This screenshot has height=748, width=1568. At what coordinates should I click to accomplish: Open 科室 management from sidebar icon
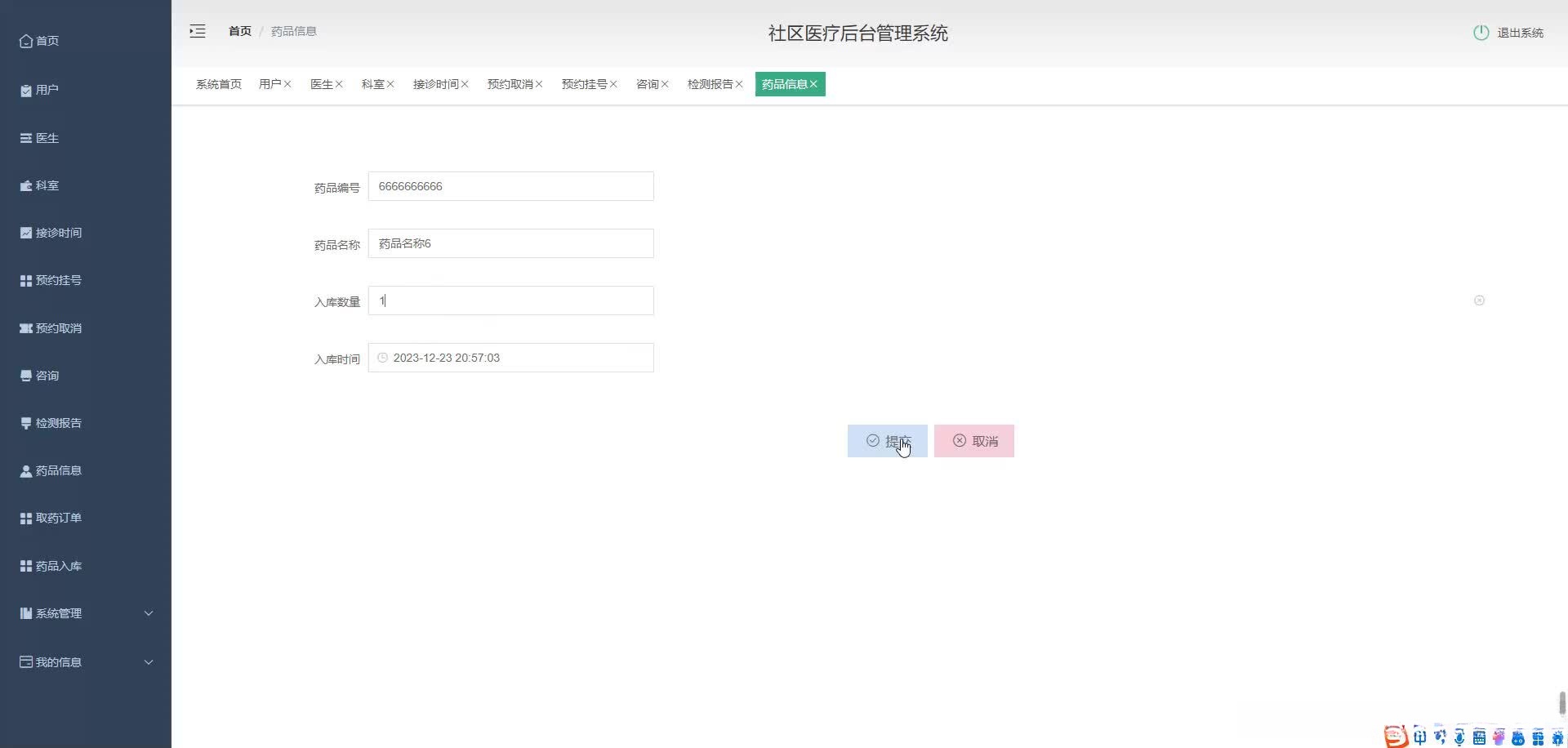[x=25, y=185]
